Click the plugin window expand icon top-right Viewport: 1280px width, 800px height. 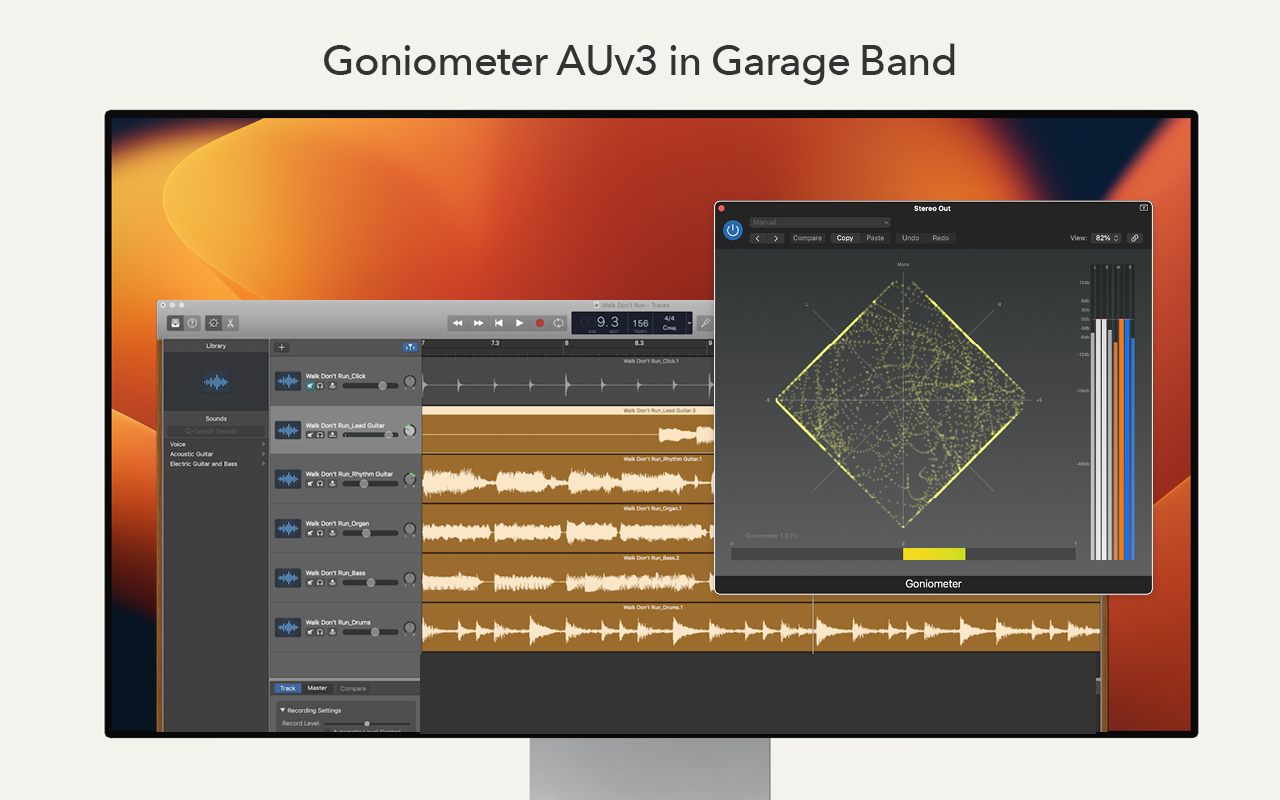click(1143, 208)
